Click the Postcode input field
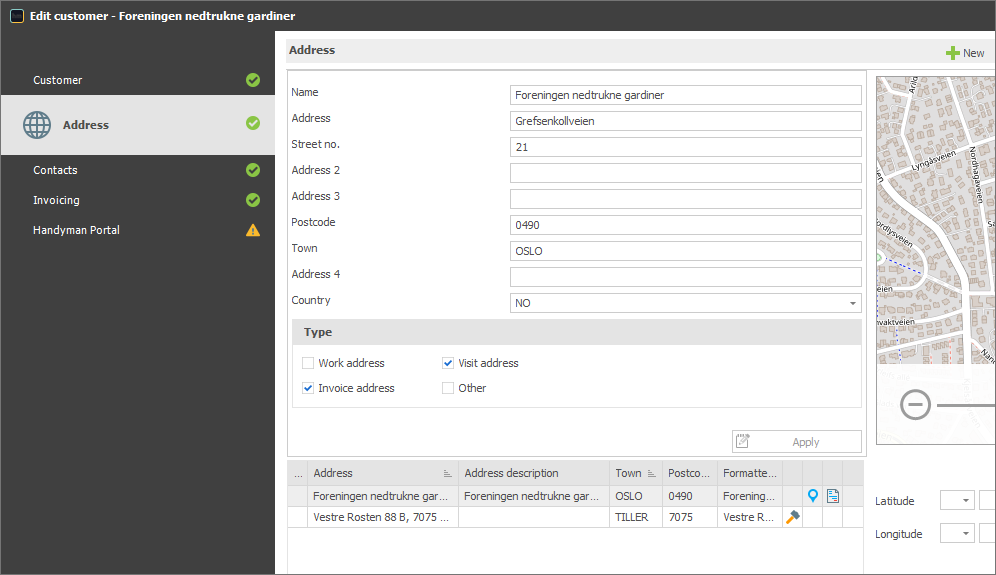The image size is (996, 575). coord(685,225)
